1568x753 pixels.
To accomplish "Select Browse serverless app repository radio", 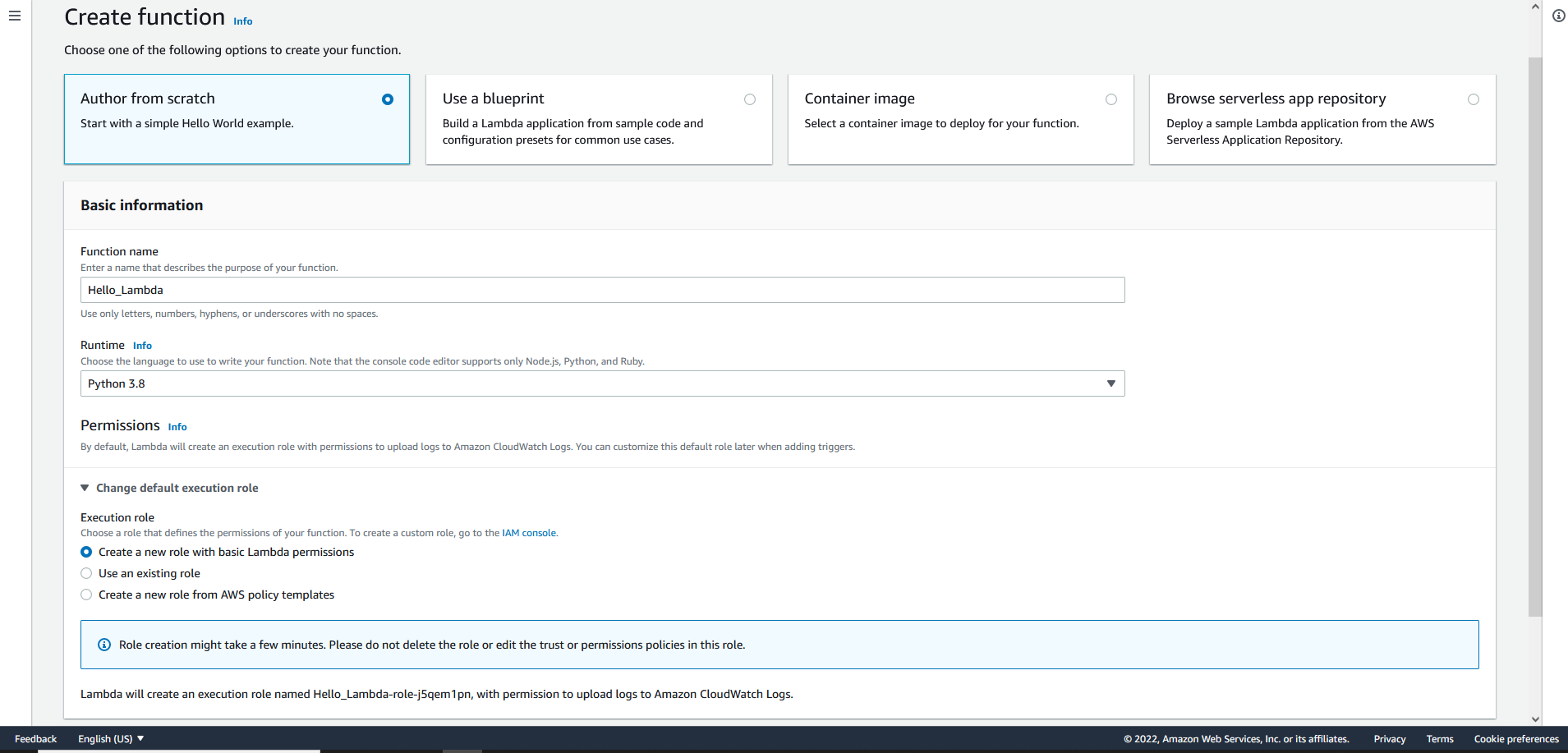I will tap(1474, 99).
